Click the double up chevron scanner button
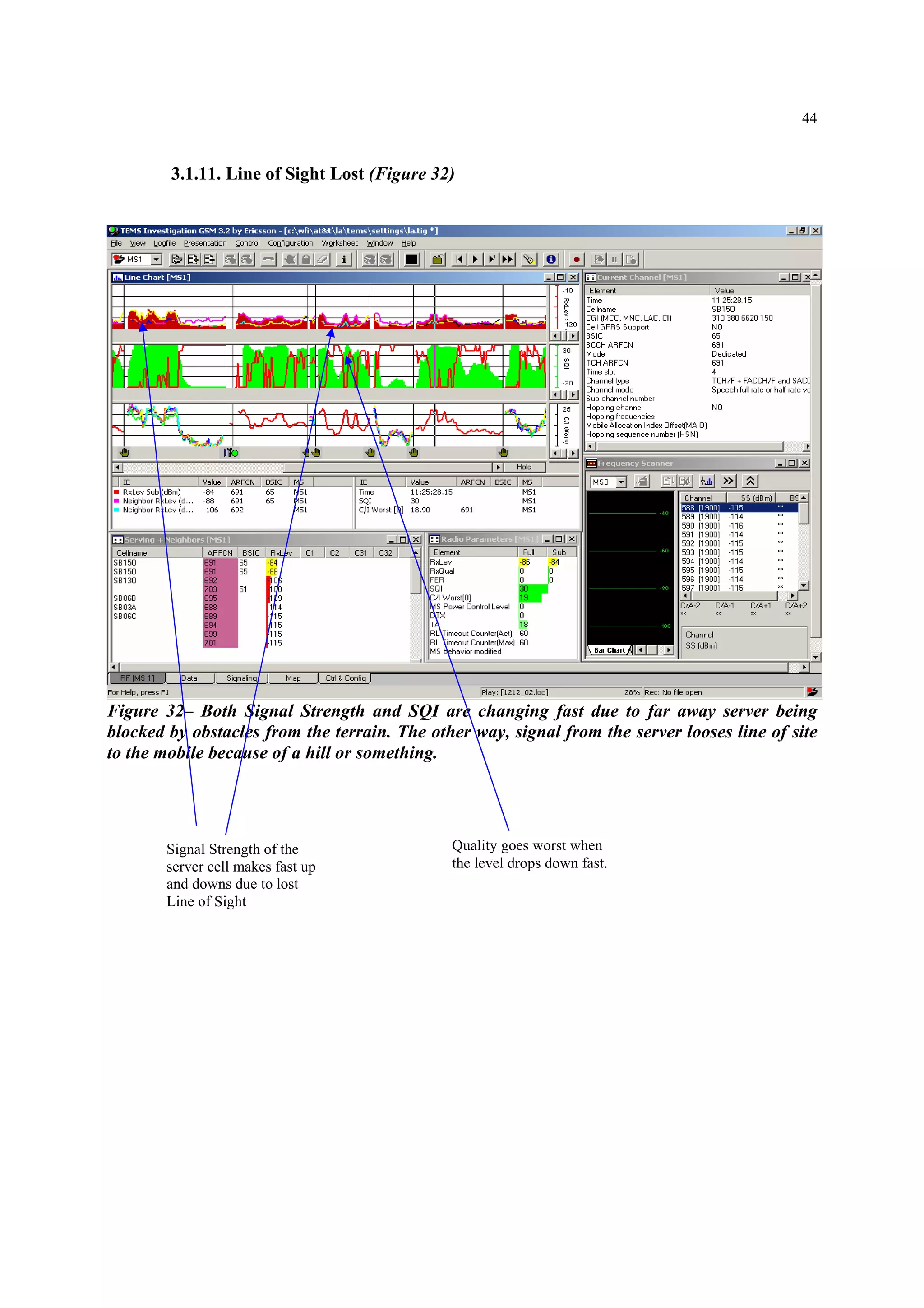Image resolution: width=924 pixels, height=1308 pixels. [x=750, y=482]
